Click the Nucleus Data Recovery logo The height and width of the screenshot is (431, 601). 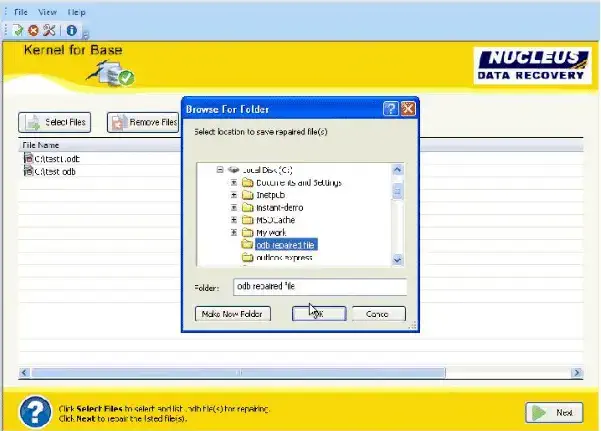533,65
